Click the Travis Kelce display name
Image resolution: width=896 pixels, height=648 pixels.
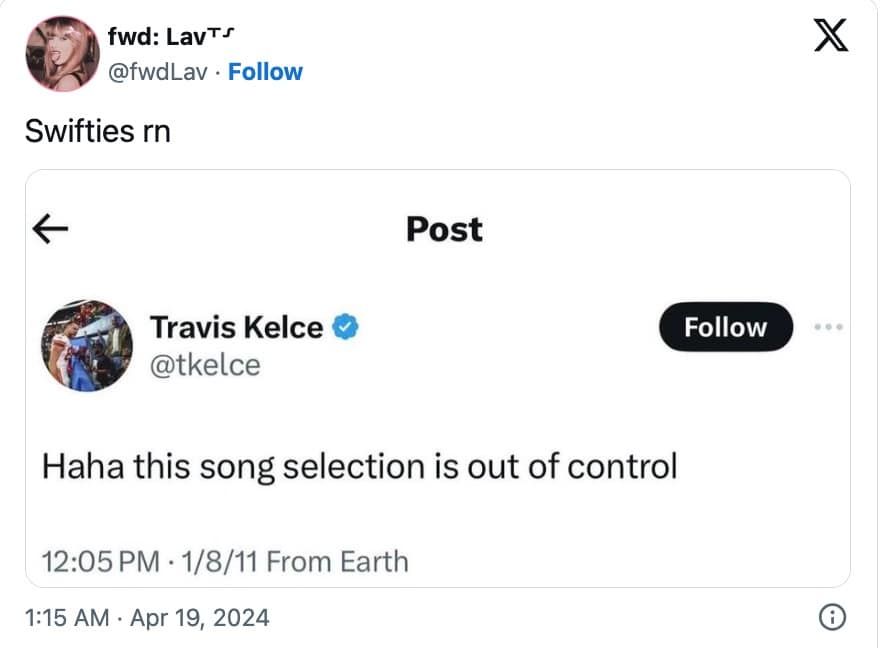pos(236,327)
